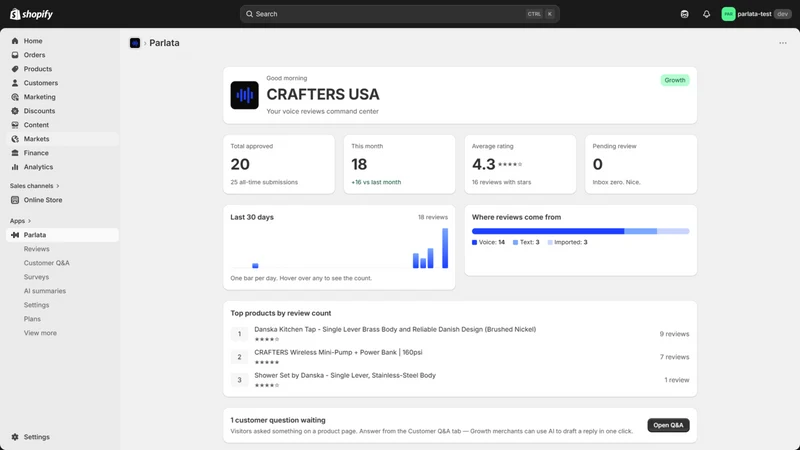The width and height of the screenshot is (800, 450).
Task: Click the Online Store icon
Action: [x=15, y=200]
